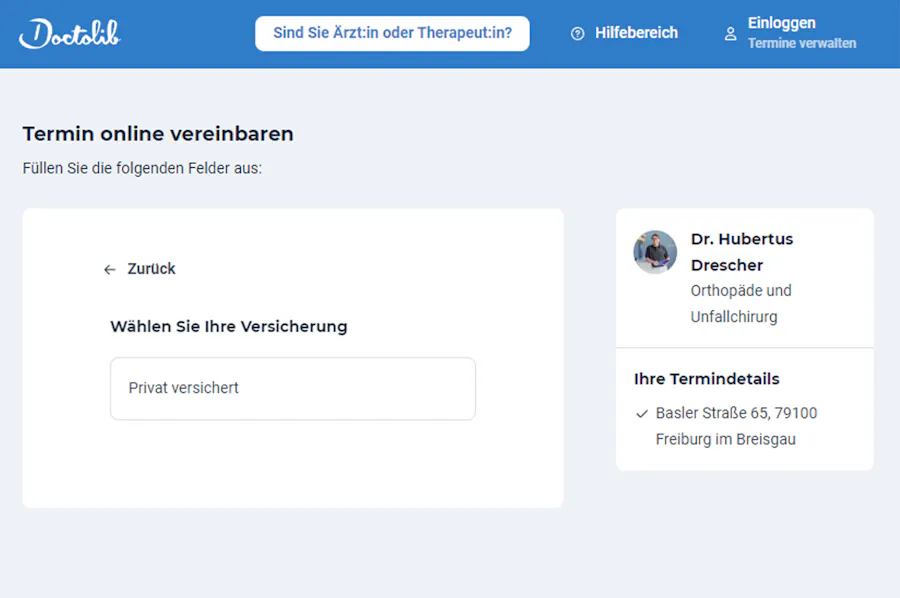Click the back arrow icon
Image resolution: width=900 pixels, height=598 pixels.
tap(109, 269)
